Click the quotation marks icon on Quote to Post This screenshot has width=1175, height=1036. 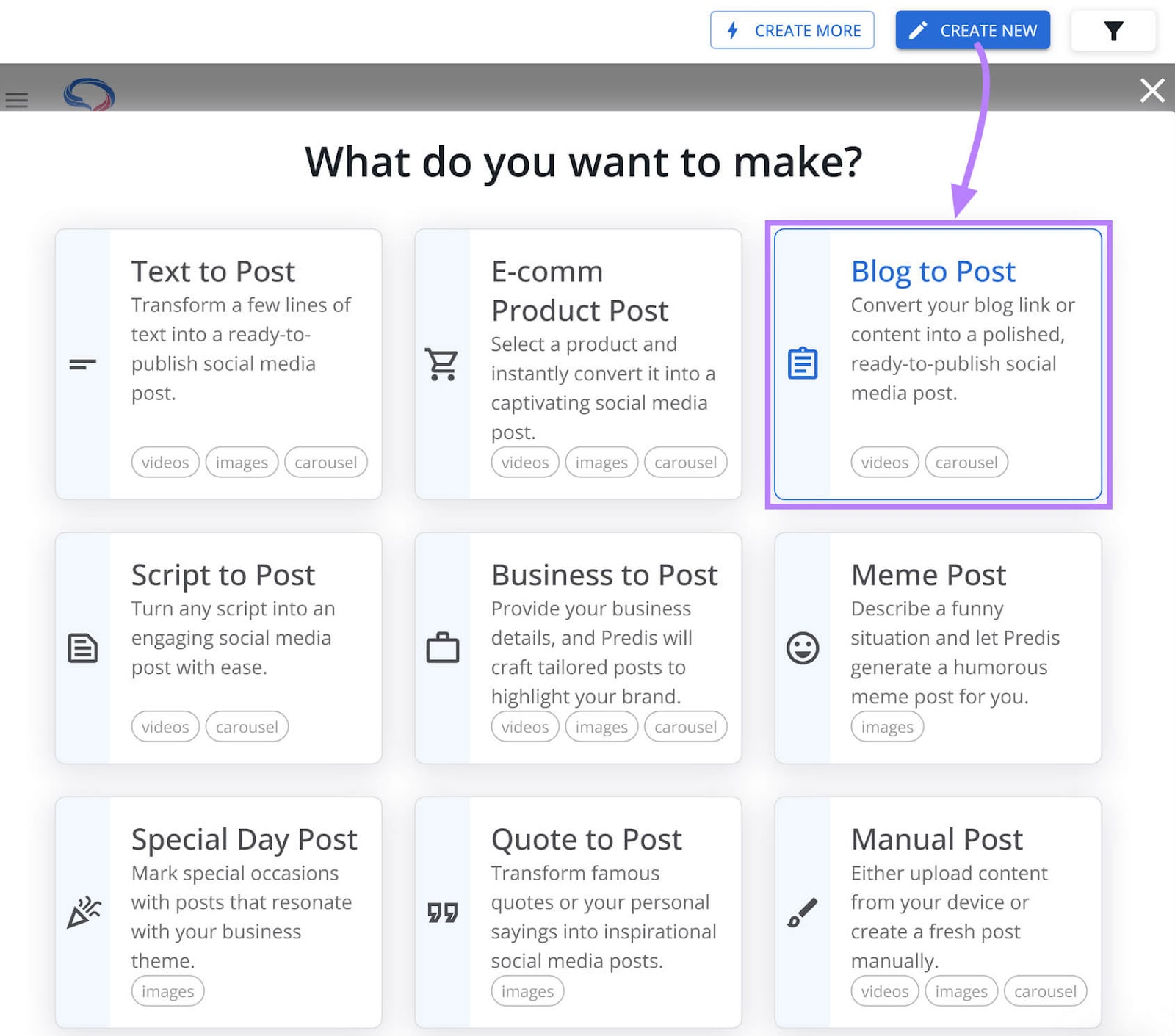[x=442, y=913]
